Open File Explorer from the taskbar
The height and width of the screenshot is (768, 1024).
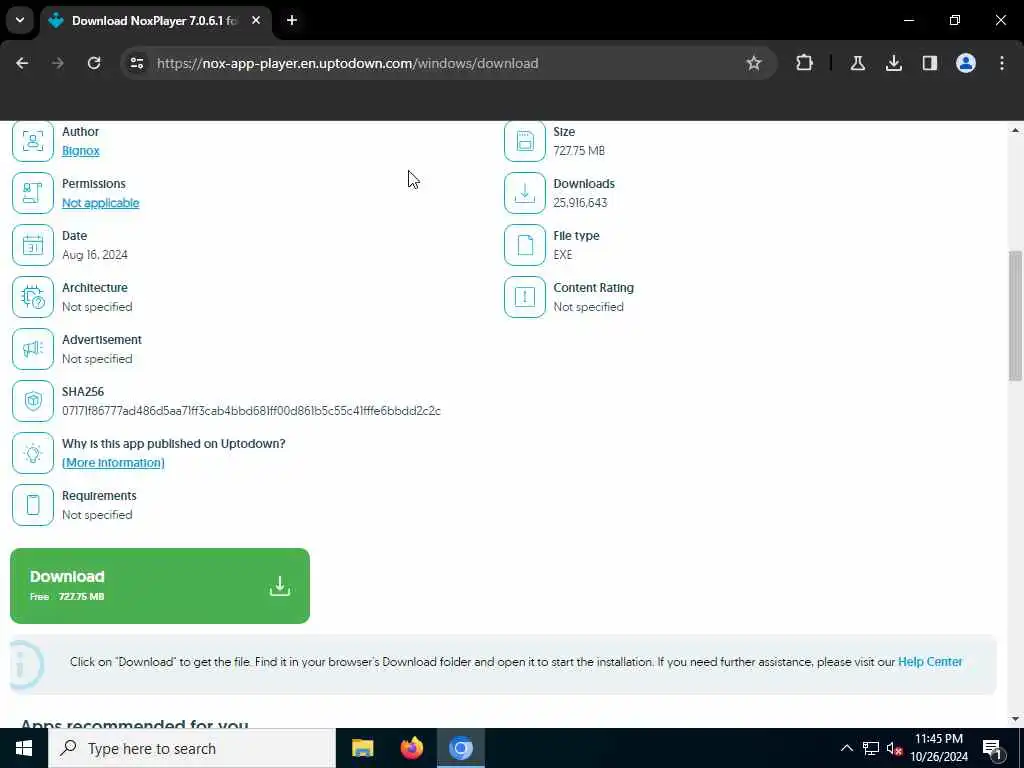point(362,748)
